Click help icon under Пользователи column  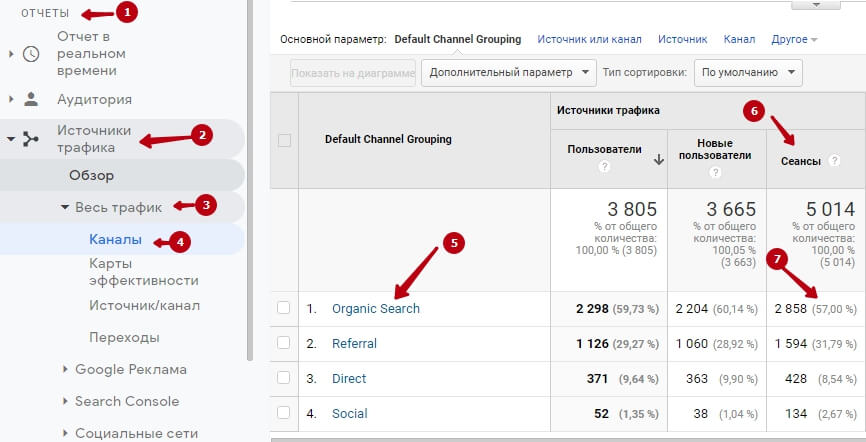604,166
